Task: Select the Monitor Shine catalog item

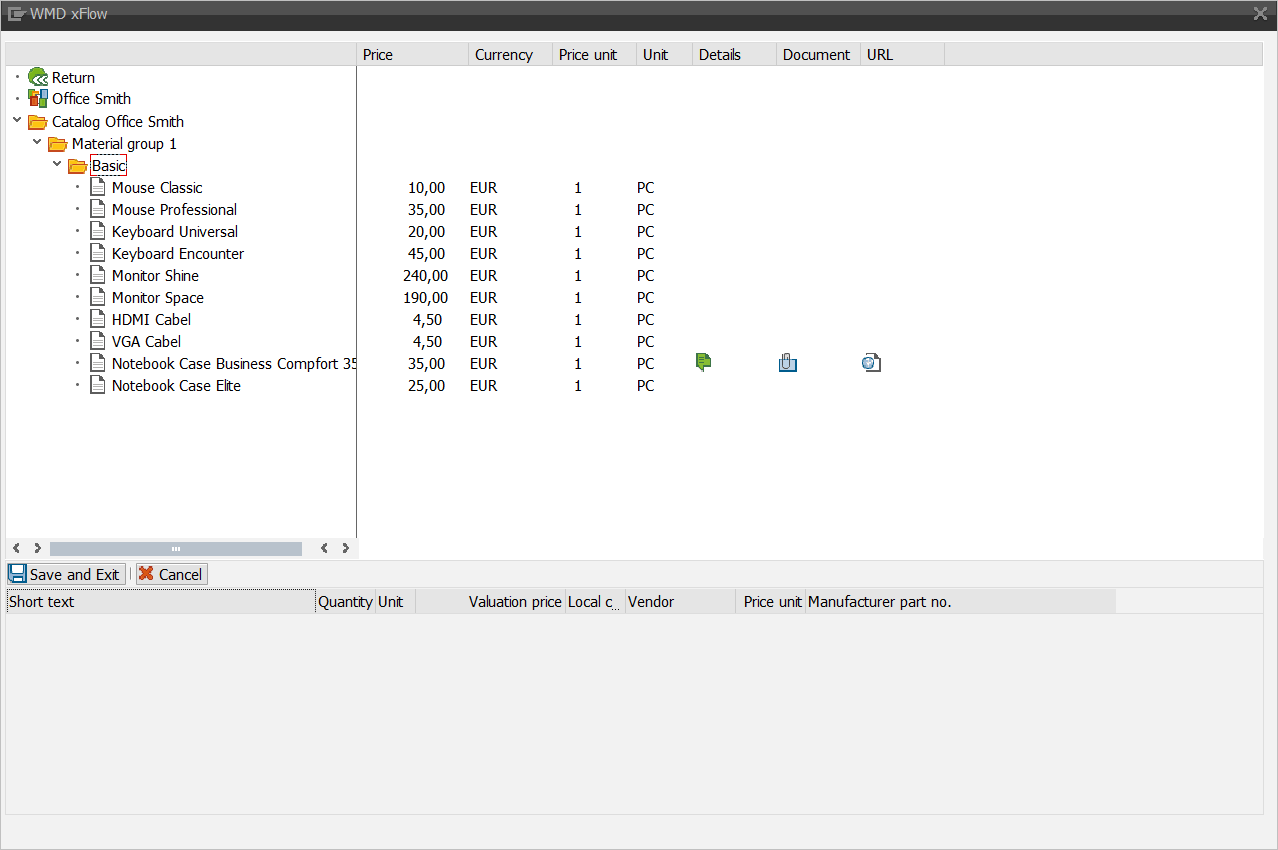Action: click(x=155, y=276)
